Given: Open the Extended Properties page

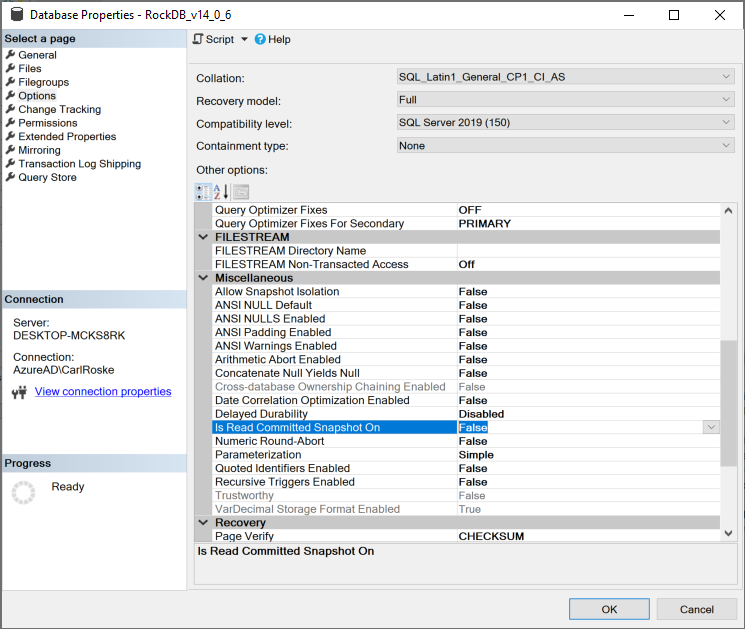Looking at the screenshot, I should (67, 136).
